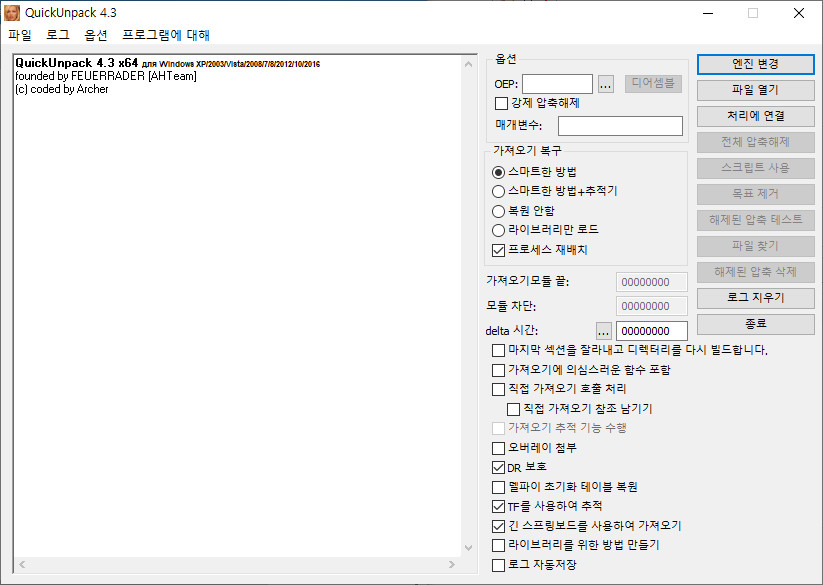The image size is (823, 585).
Task: Select the 스마트한 방법 radio button
Action: click(x=498, y=172)
